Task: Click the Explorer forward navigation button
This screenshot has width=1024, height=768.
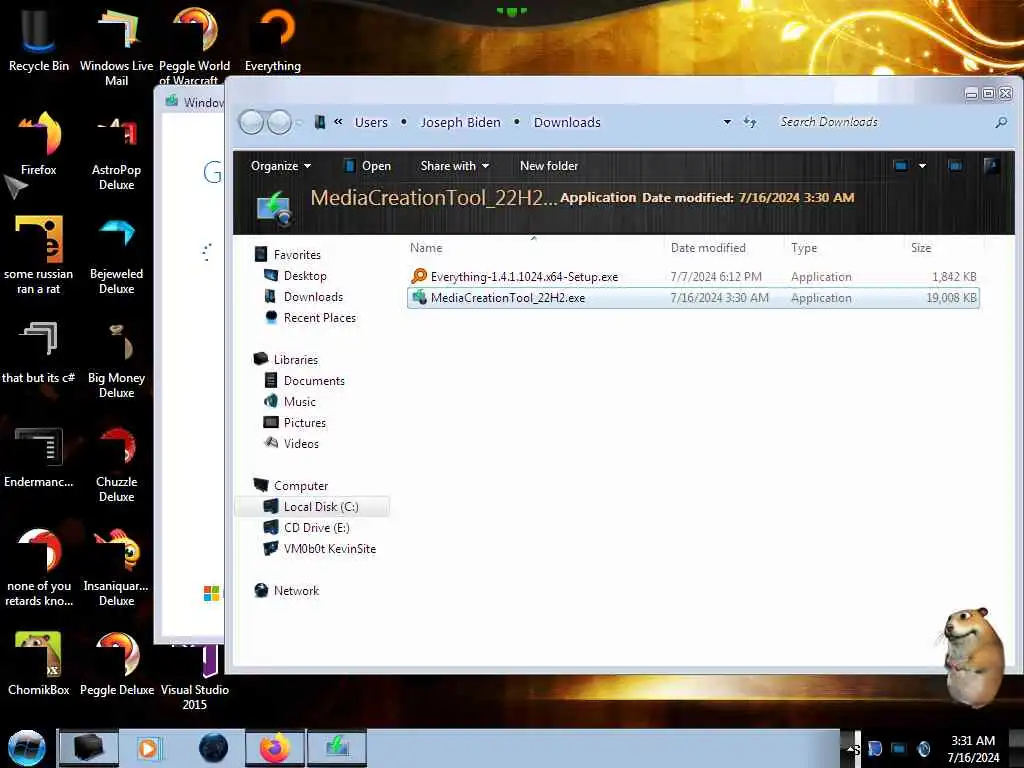Action: 280,122
